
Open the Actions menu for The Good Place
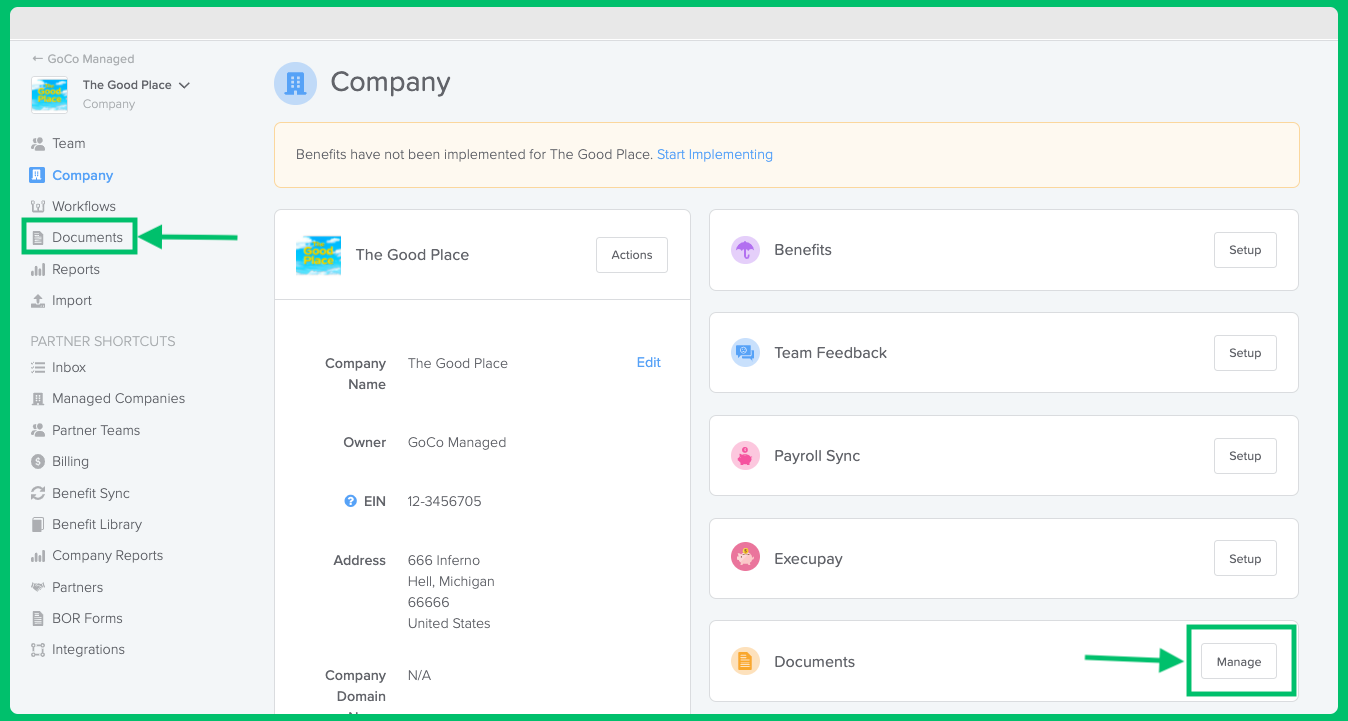pyautogui.click(x=631, y=255)
